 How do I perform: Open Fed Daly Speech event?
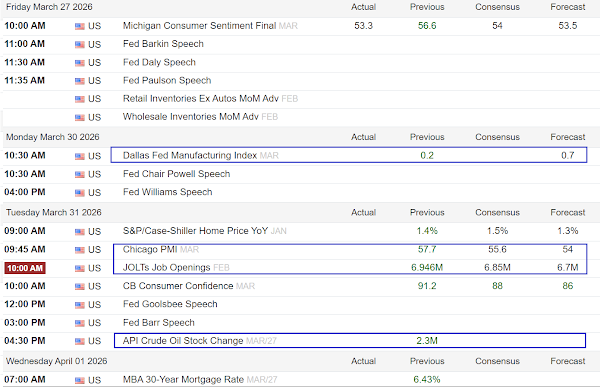point(159,62)
